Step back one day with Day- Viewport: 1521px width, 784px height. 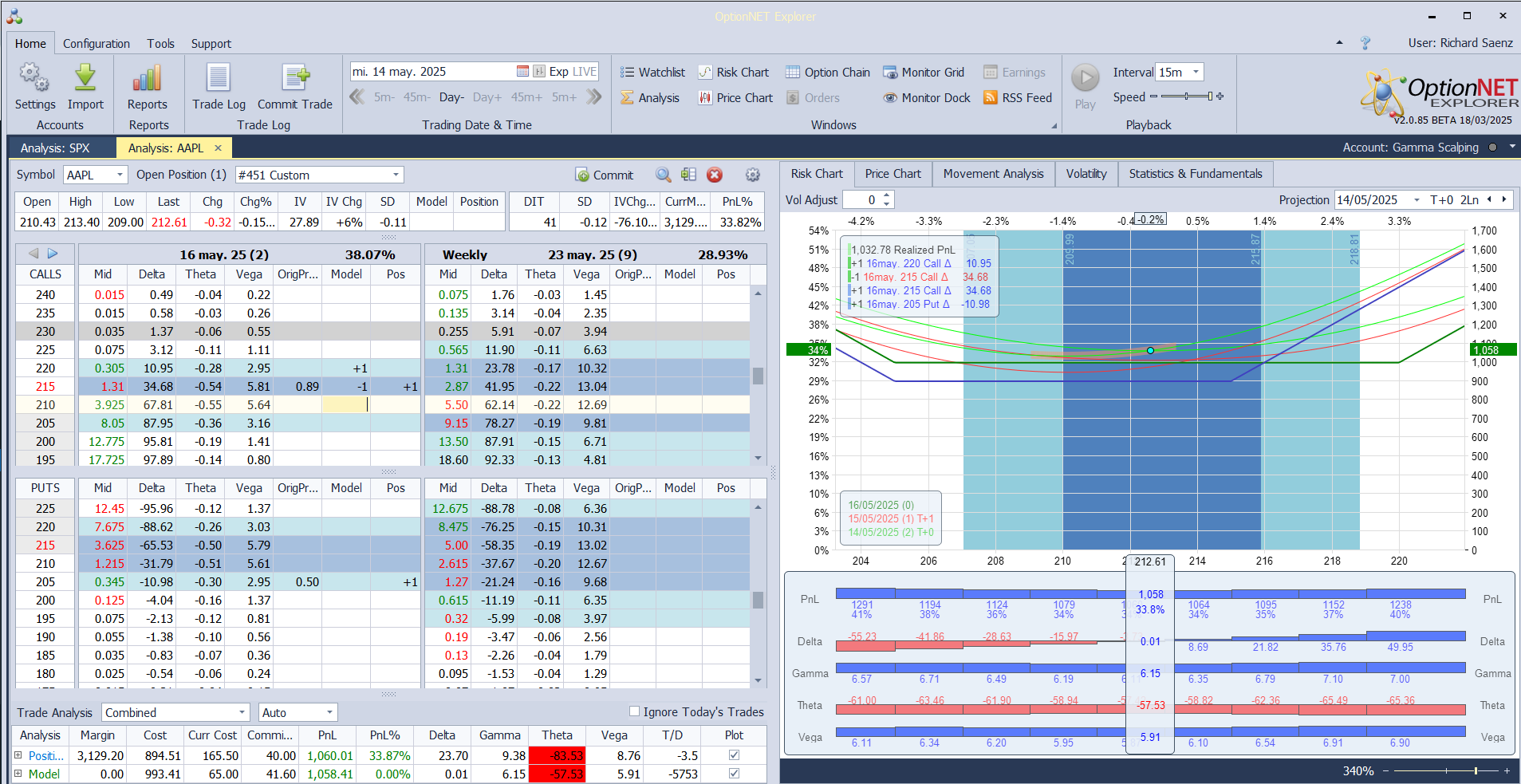pos(451,97)
